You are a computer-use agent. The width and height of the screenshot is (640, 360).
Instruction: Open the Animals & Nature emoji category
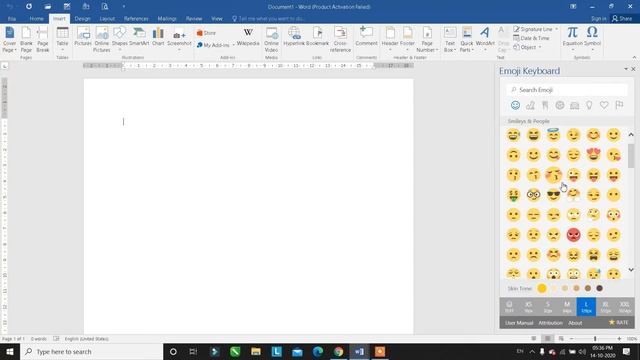(x=530, y=105)
